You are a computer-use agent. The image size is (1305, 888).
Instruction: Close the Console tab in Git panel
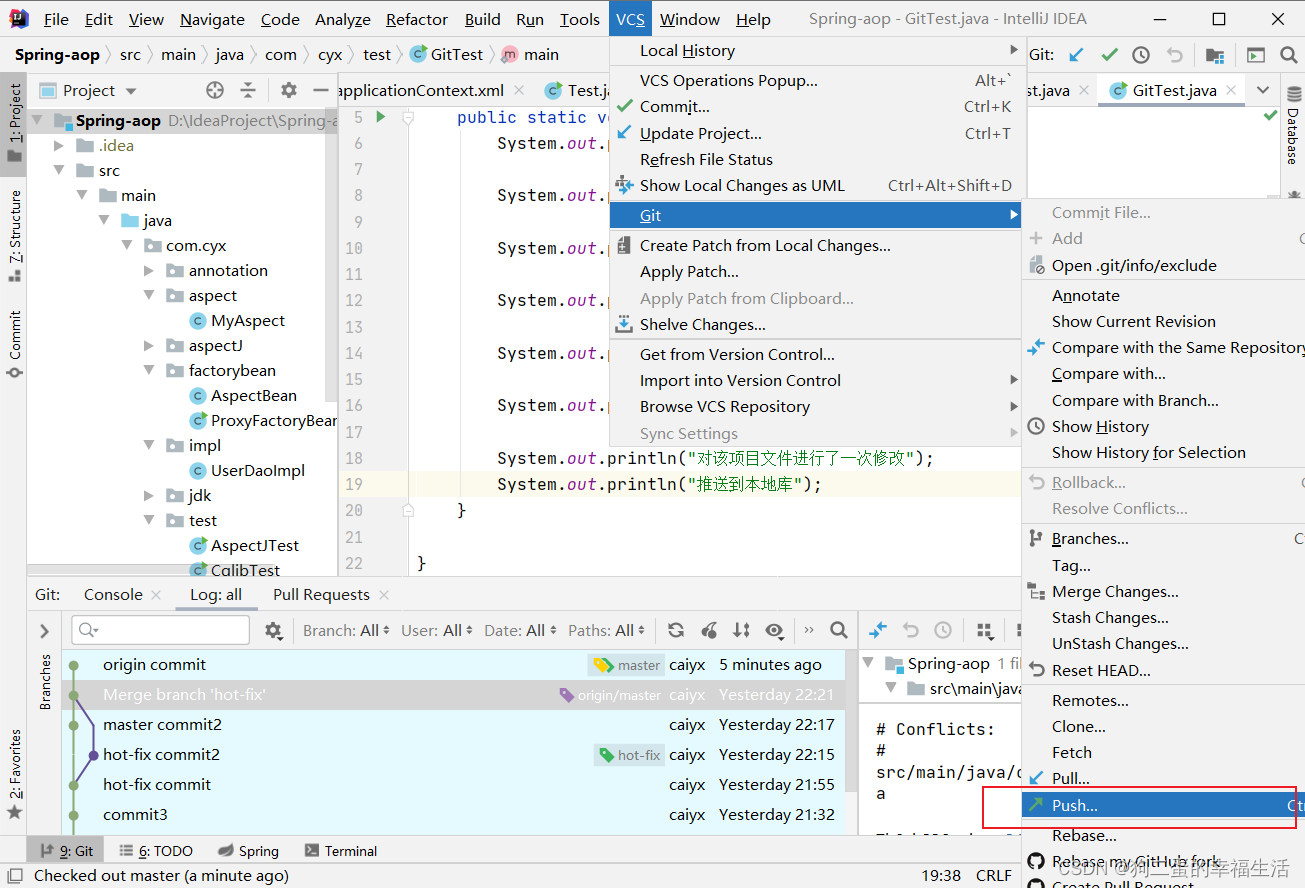click(156, 595)
